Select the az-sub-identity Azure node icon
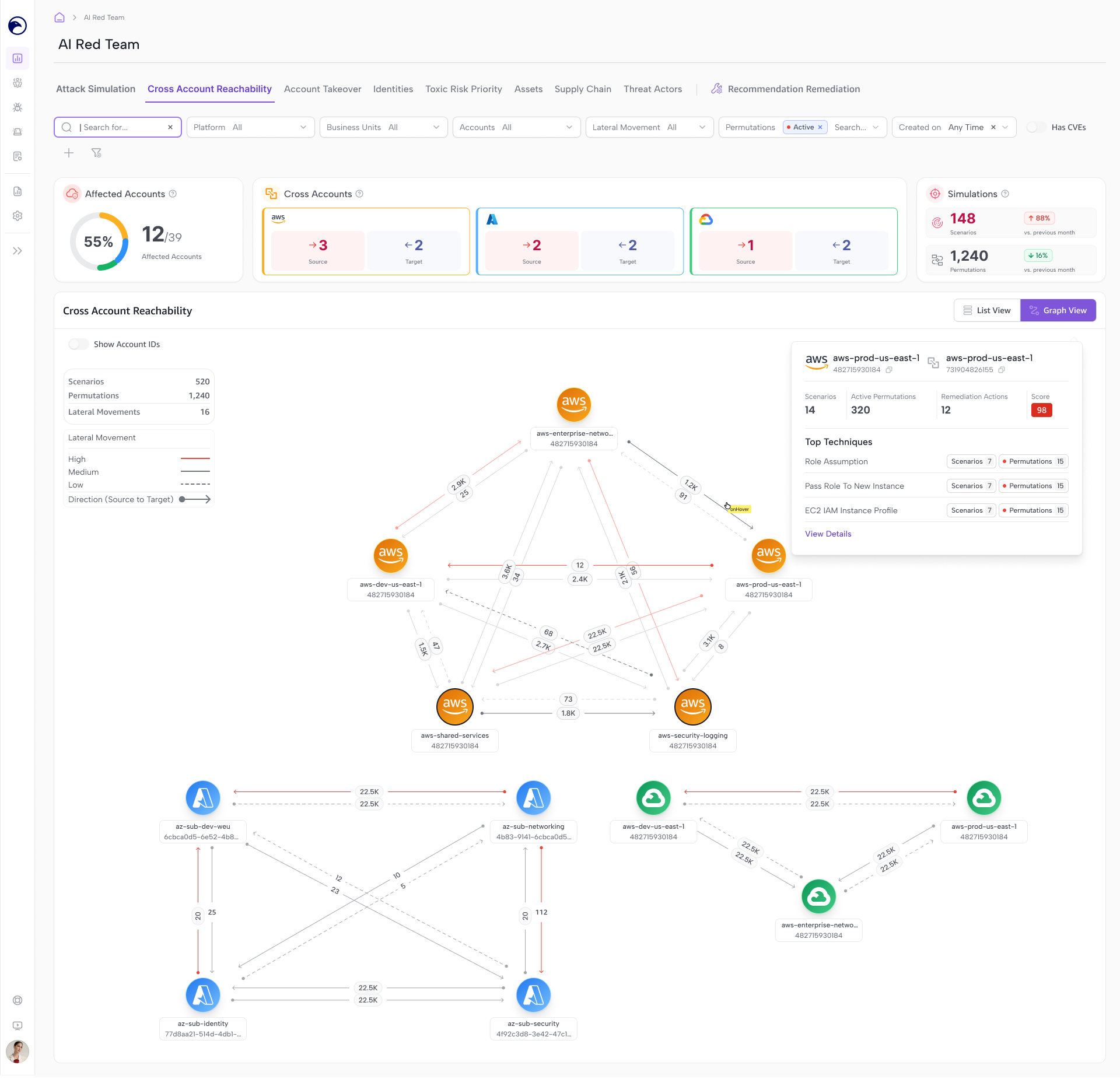The height and width of the screenshot is (1079, 1120). [203, 995]
